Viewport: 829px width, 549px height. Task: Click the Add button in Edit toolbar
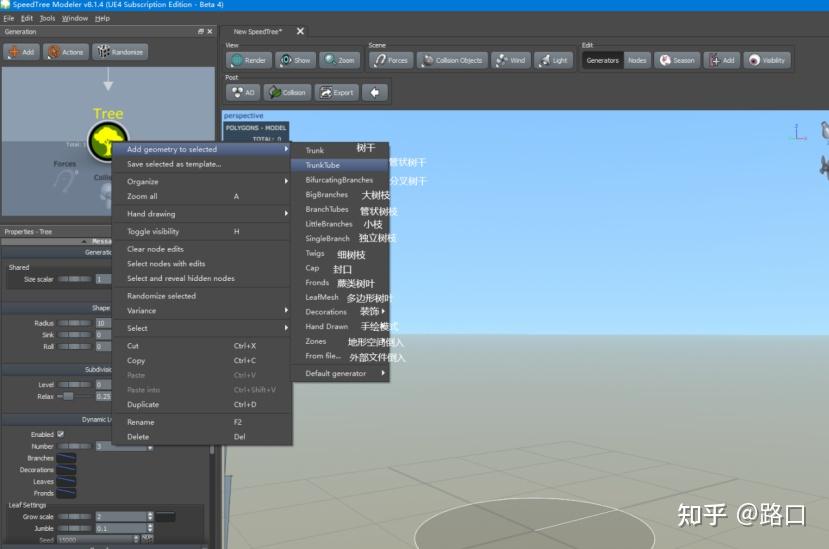(722, 60)
